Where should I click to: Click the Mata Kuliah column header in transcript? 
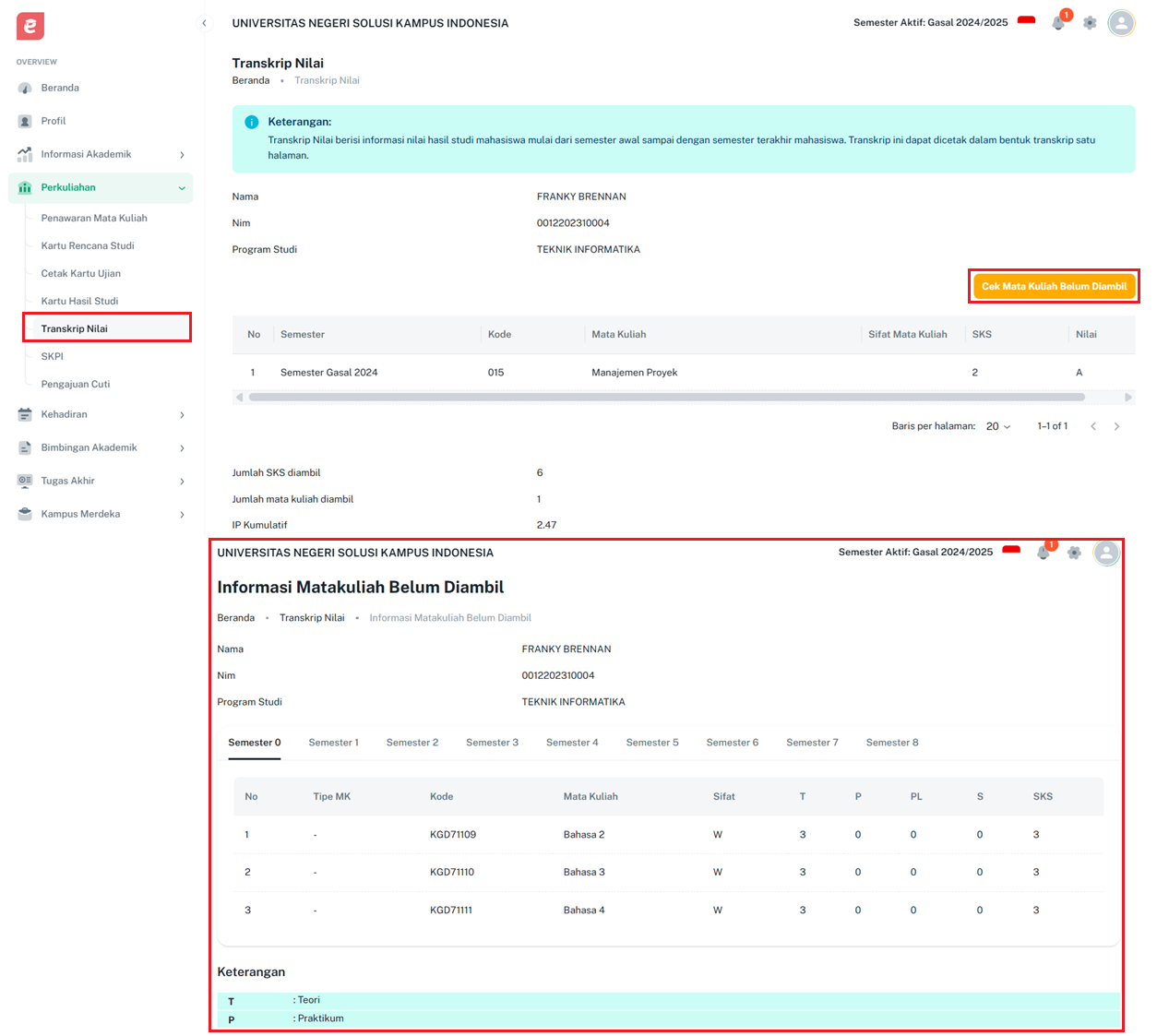pyautogui.click(x=619, y=335)
